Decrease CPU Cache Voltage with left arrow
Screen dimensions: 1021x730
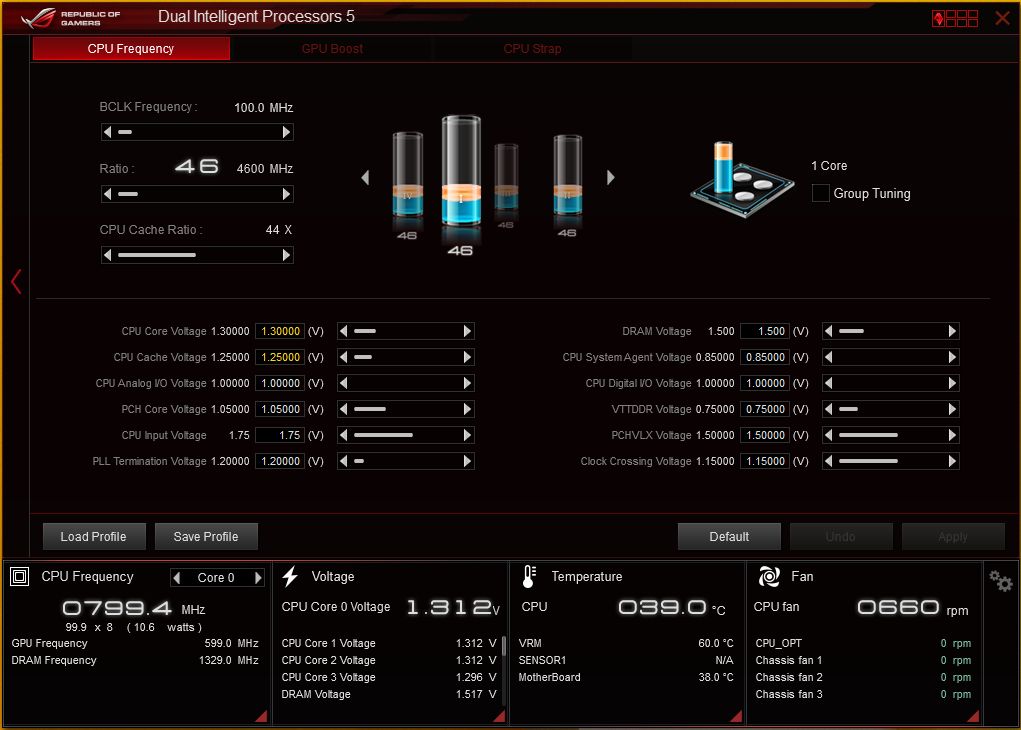click(x=344, y=358)
